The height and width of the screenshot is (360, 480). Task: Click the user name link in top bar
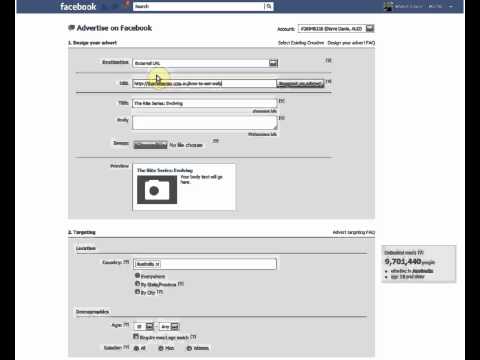pyautogui.click(x=409, y=7)
